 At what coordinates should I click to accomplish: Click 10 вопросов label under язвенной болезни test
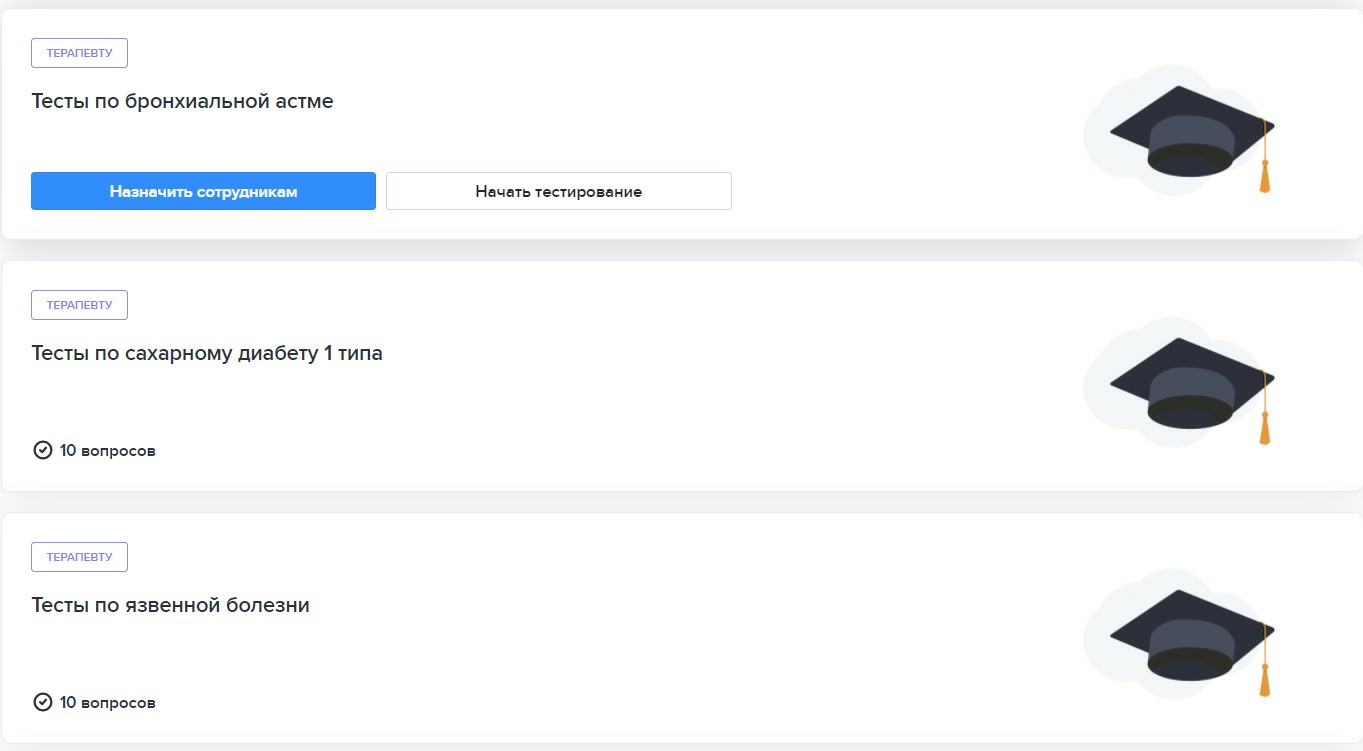pos(107,703)
